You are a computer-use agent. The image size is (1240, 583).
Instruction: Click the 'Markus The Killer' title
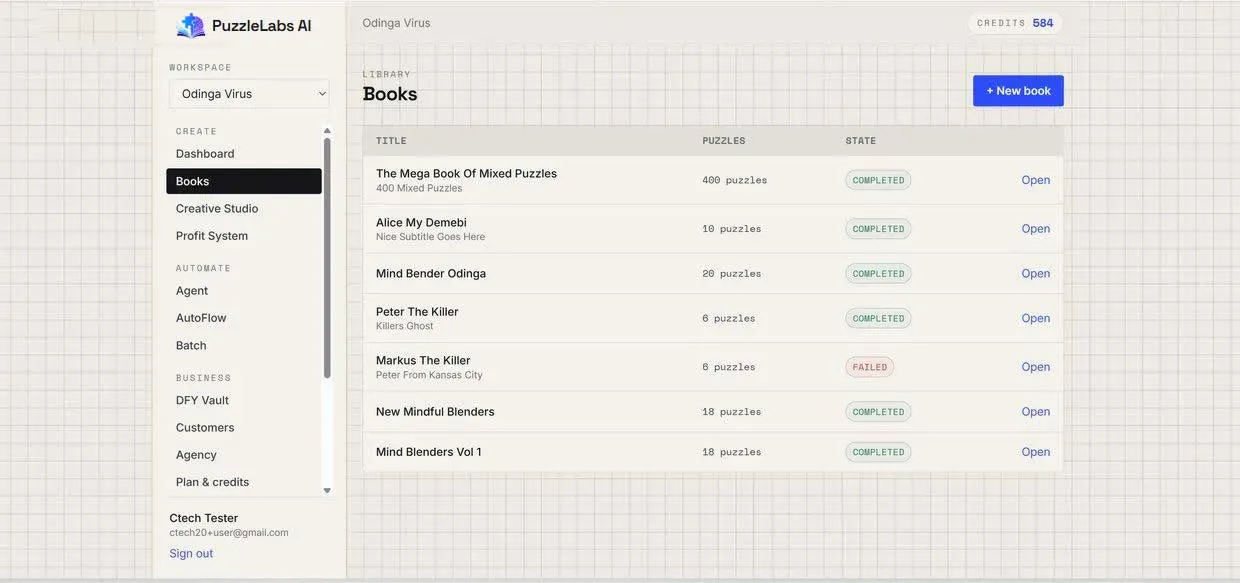[x=423, y=361]
